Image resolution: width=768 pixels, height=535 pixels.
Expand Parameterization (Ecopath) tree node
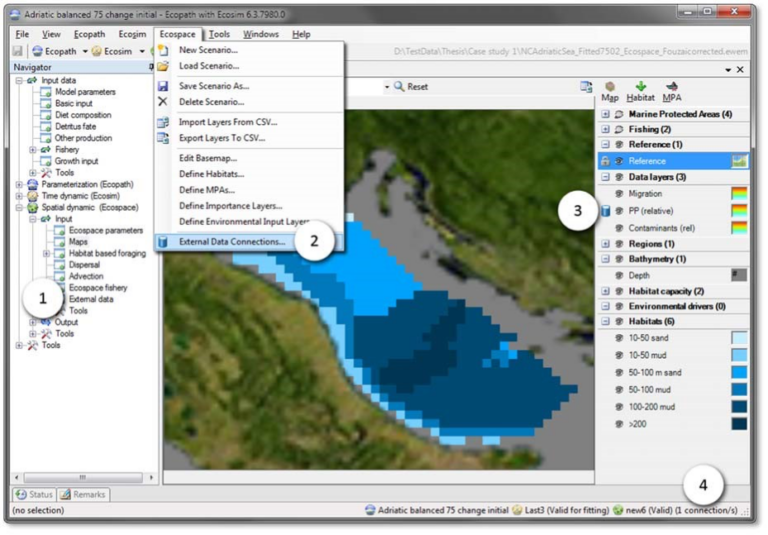[x=19, y=184]
